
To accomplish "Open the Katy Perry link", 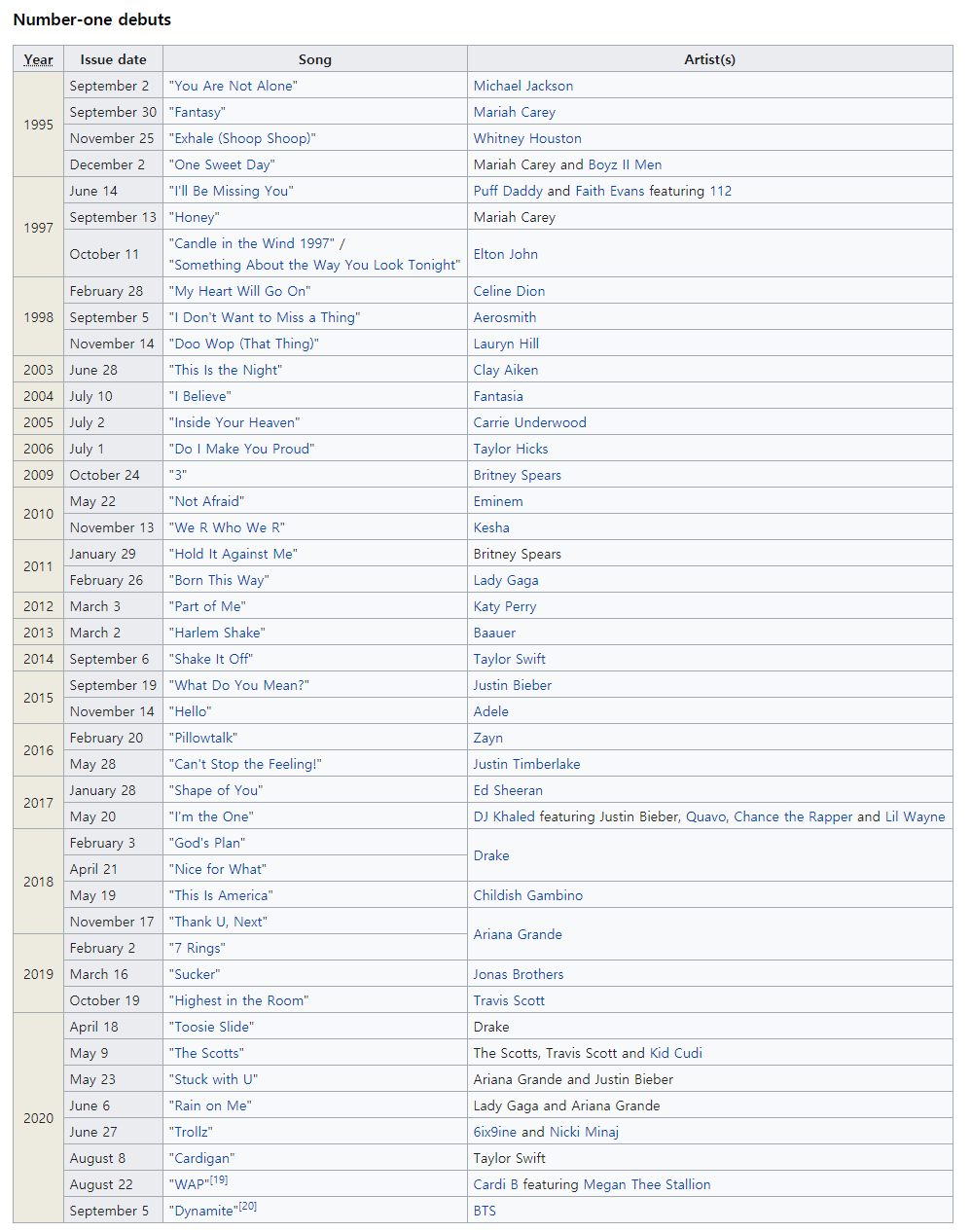I will click(505, 606).
